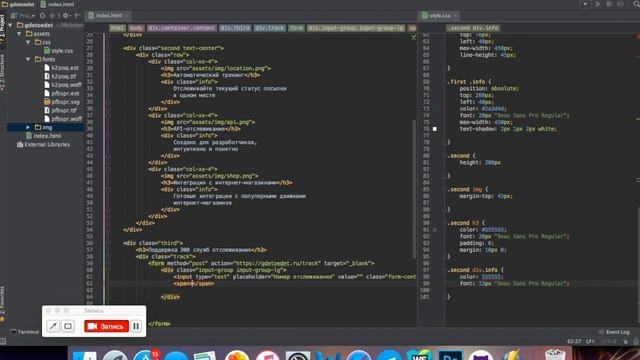Open Photoshop from the dock

point(450,355)
